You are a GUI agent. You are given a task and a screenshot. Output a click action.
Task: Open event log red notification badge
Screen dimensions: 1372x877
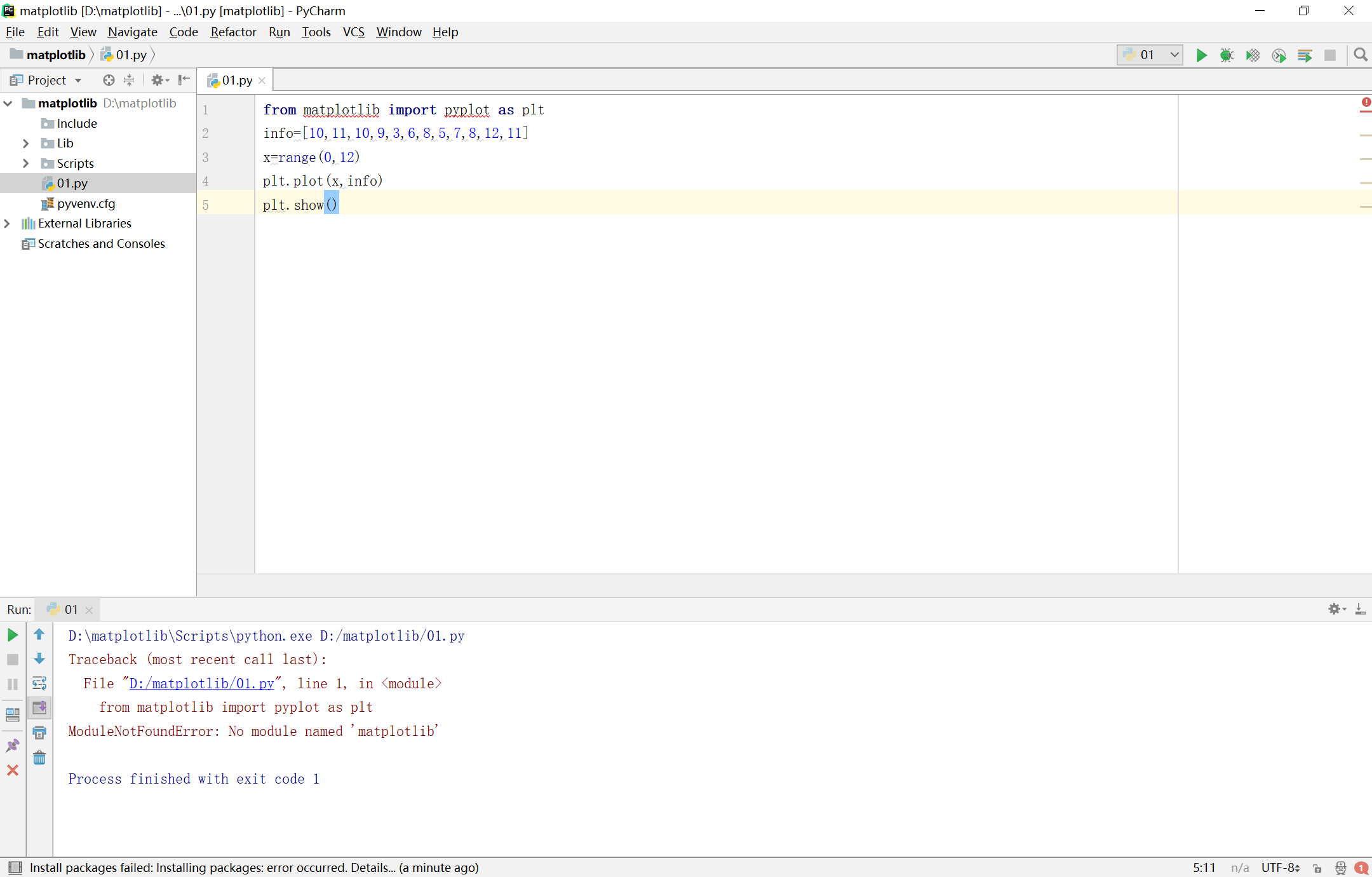coord(1361,868)
